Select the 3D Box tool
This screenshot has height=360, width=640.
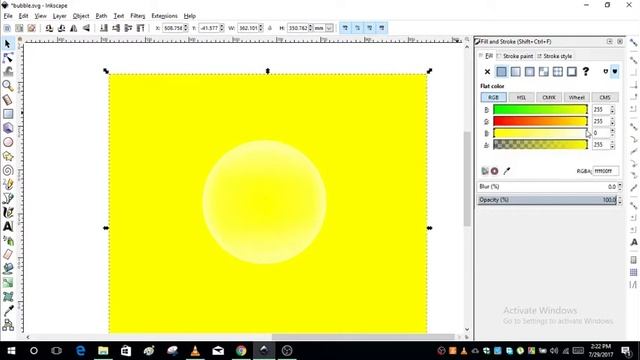(8, 128)
